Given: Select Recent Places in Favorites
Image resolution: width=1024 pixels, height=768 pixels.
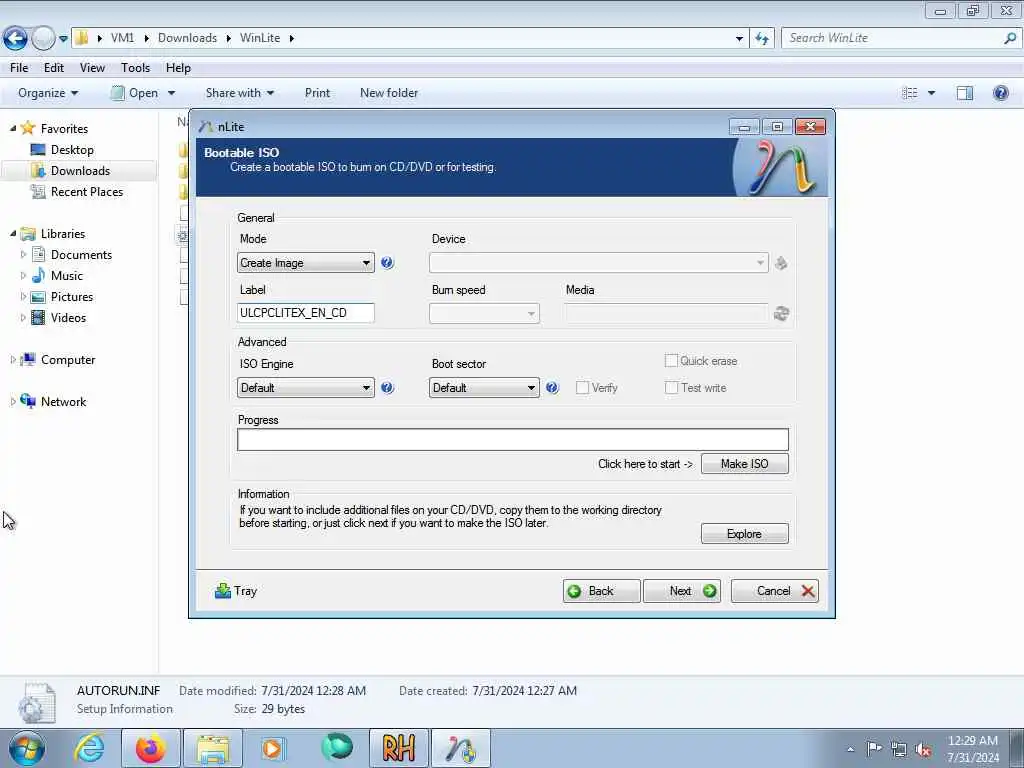Looking at the screenshot, I should pos(86,191).
